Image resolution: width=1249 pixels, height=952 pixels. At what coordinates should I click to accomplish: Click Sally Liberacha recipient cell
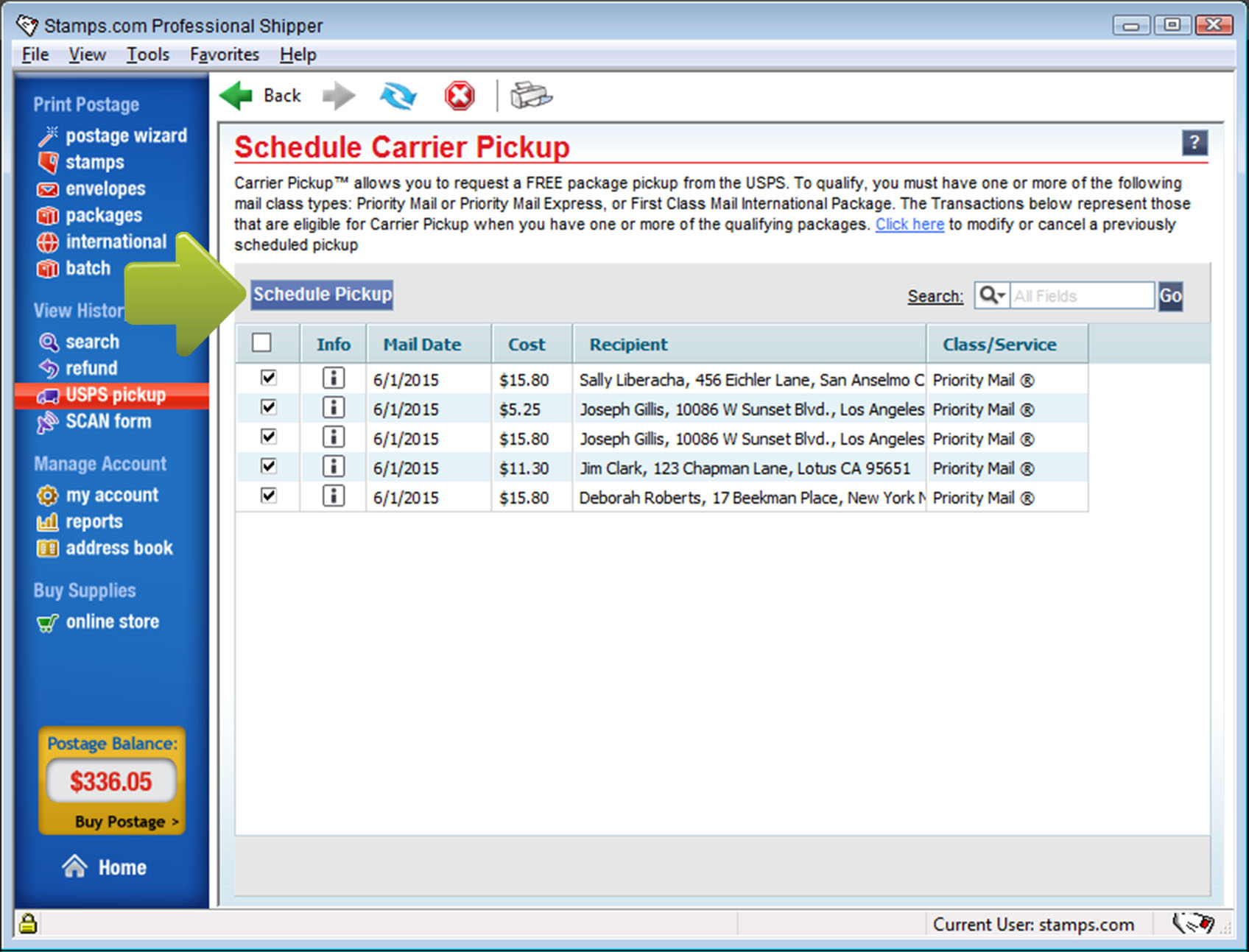749,380
